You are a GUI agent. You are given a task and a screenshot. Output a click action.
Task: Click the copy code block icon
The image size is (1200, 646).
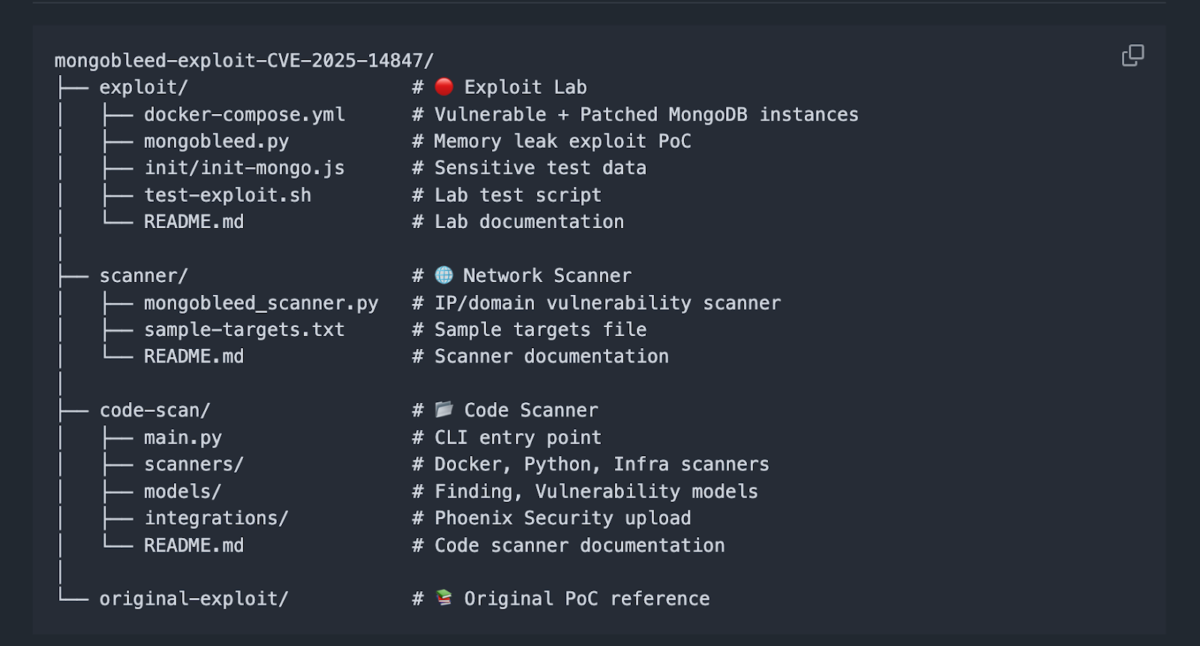[1132, 56]
